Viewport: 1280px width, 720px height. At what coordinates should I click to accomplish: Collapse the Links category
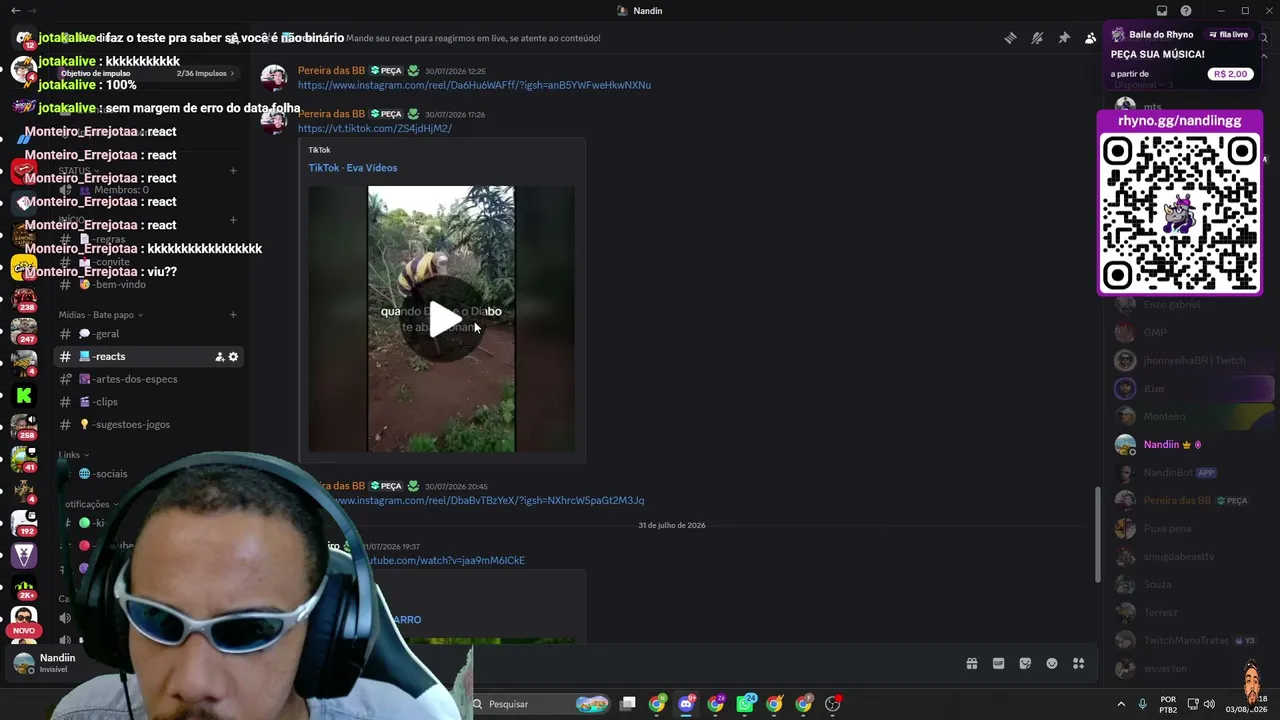73,455
